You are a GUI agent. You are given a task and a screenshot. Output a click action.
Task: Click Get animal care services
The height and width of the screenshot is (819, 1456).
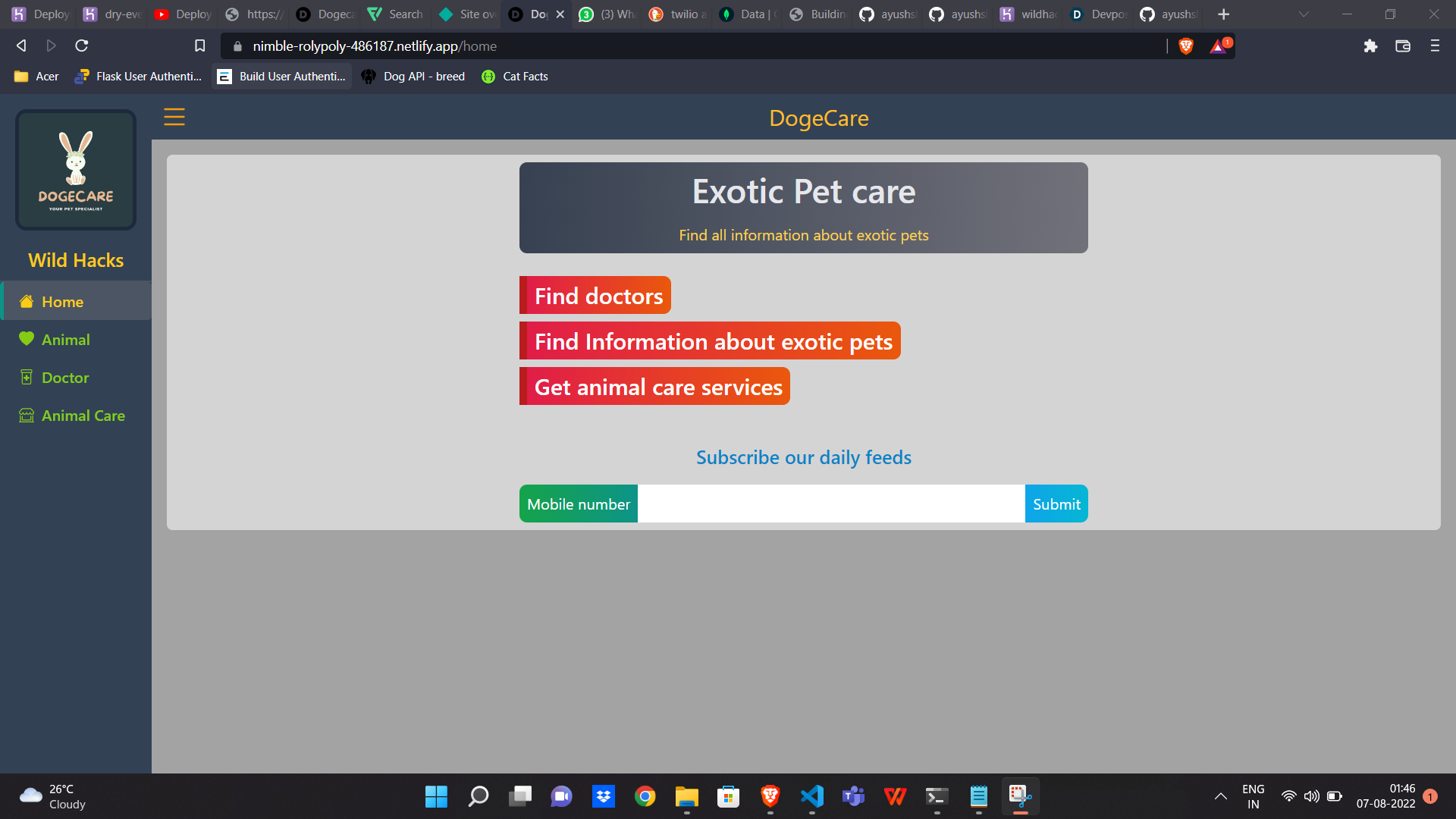tap(655, 387)
